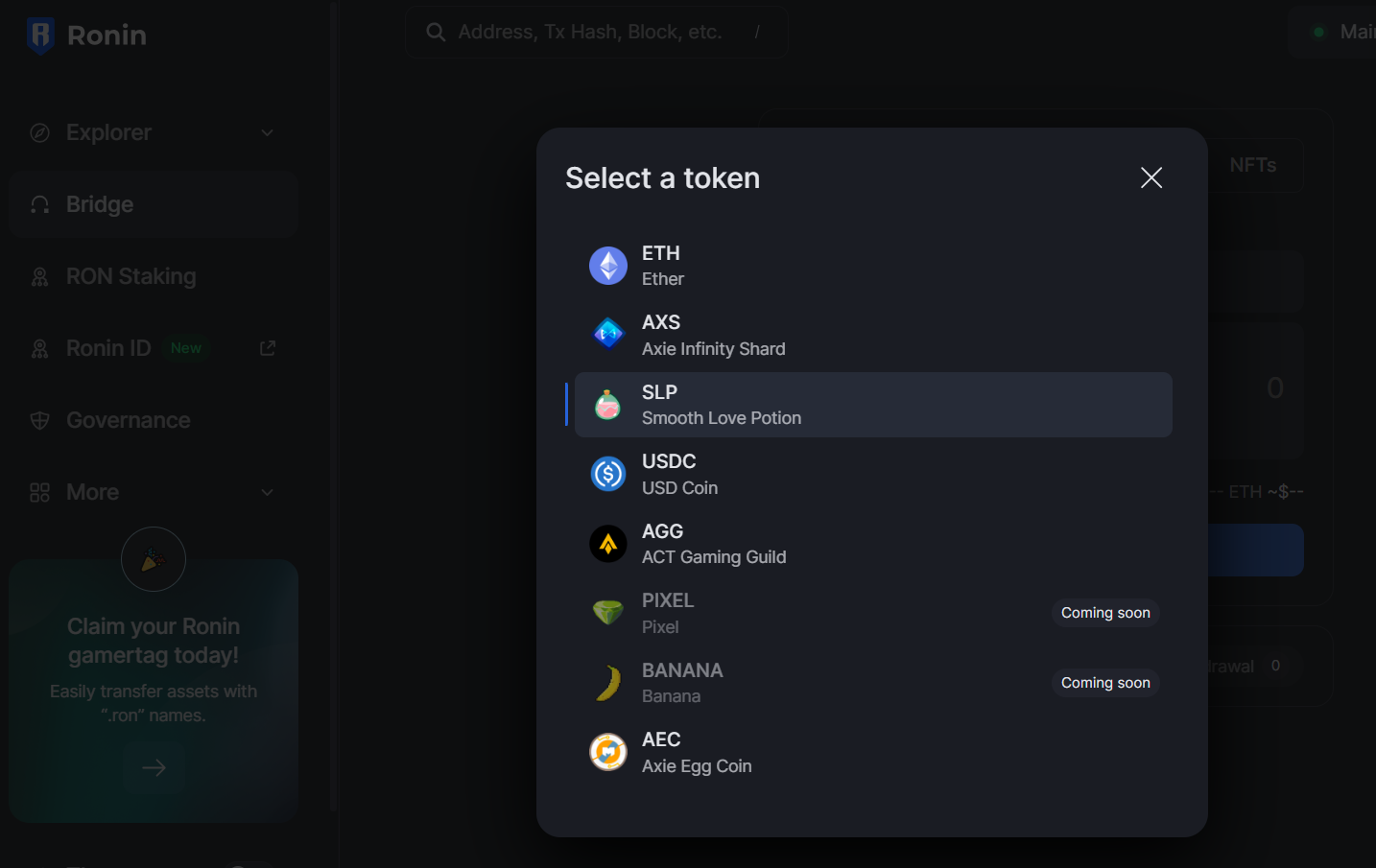The width and height of the screenshot is (1376, 868).
Task: Expand the More menu chevron
Action: click(268, 492)
